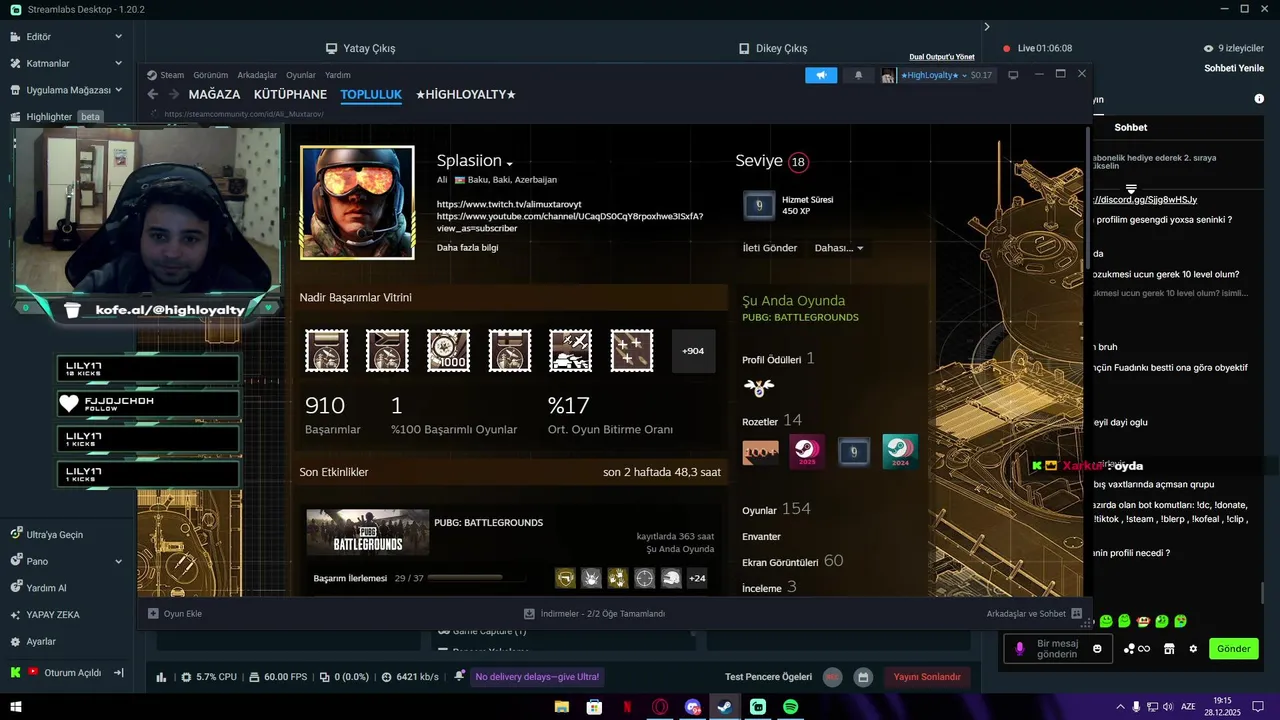Open the Arkadaşlar menu

point(257,75)
